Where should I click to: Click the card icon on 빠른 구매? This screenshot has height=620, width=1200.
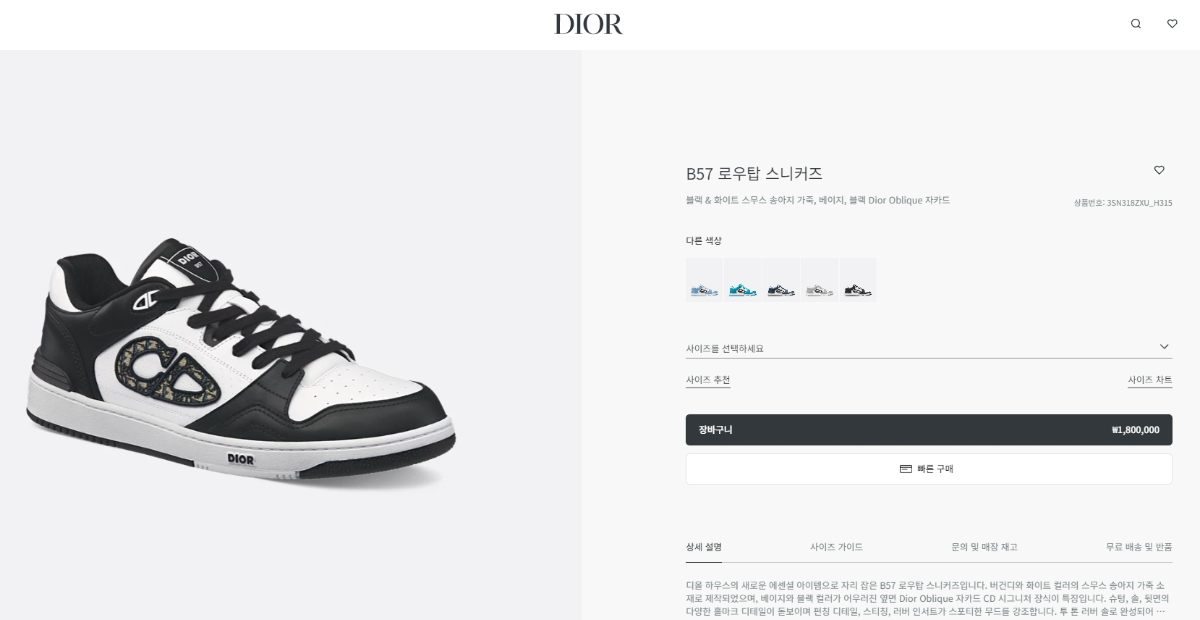[x=906, y=468]
